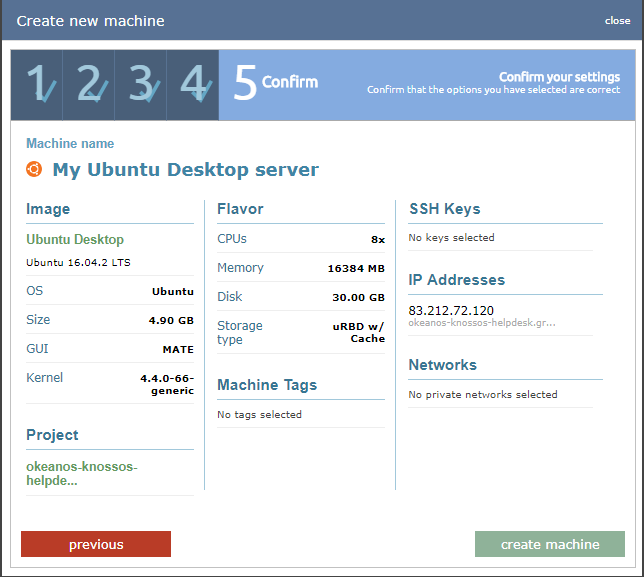The width and height of the screenshot is (644, 577).
Task: Click the Networks section heading
Action: click(x=442, y=365)
